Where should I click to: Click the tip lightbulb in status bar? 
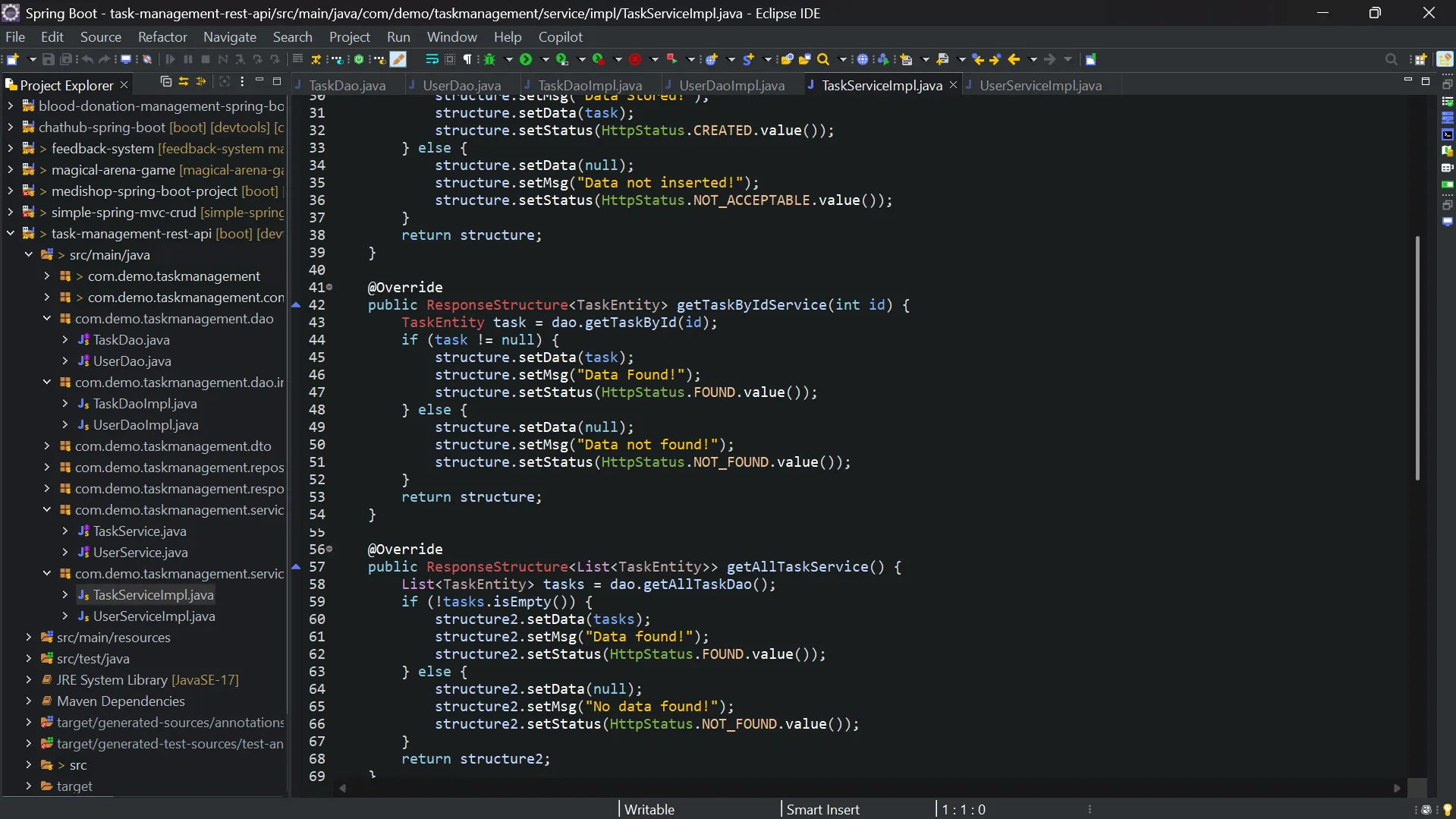pyautogui.click(x=1447, y=810)
